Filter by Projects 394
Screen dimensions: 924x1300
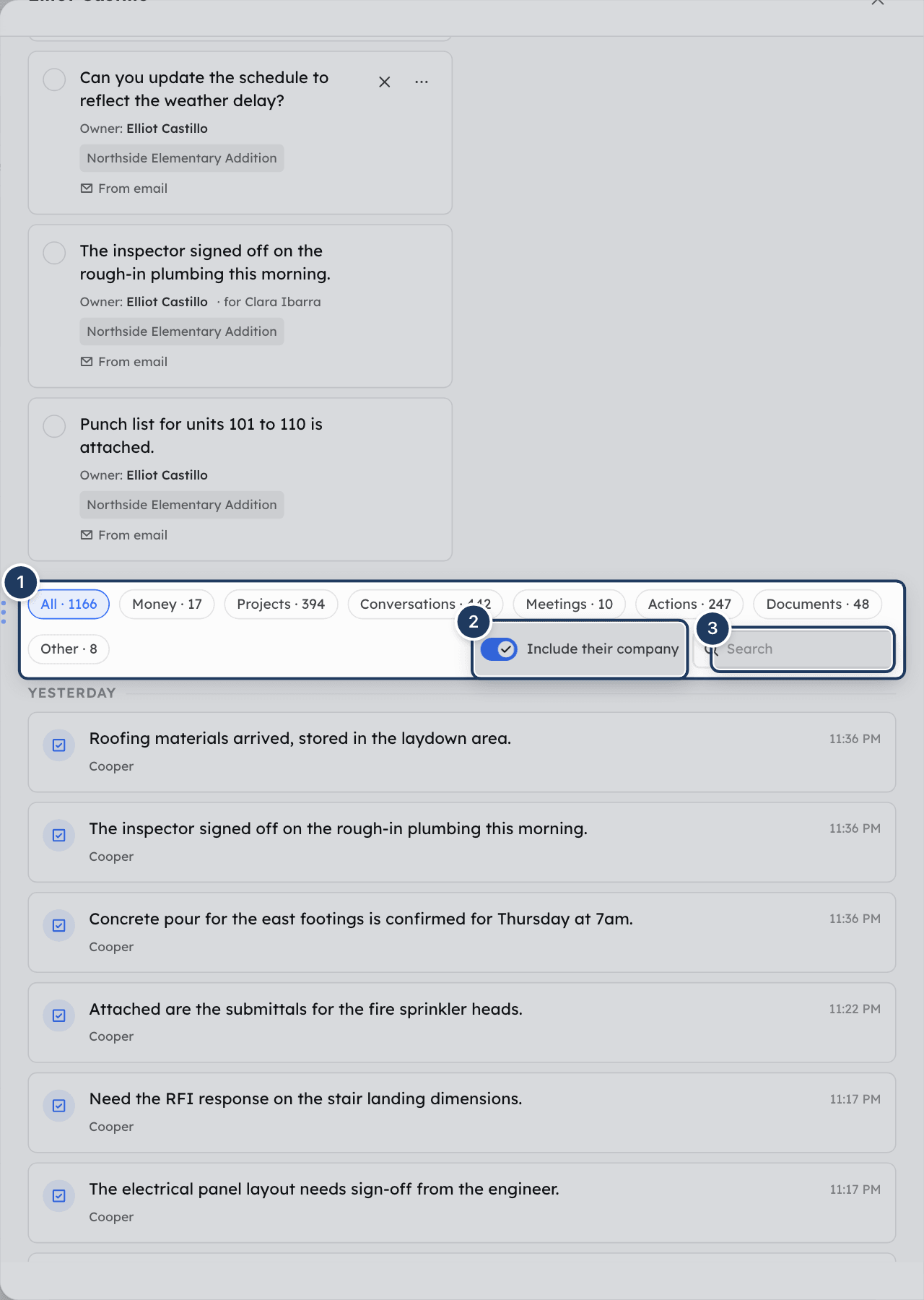point(281,604)
